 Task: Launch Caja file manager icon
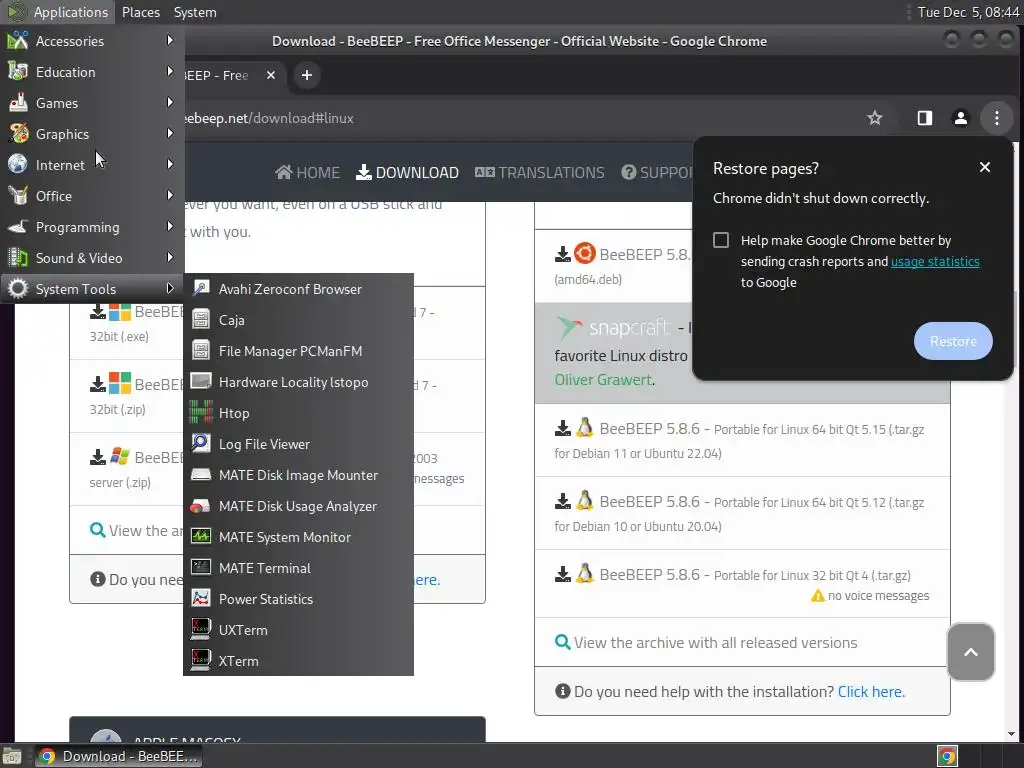pos(200,319)
